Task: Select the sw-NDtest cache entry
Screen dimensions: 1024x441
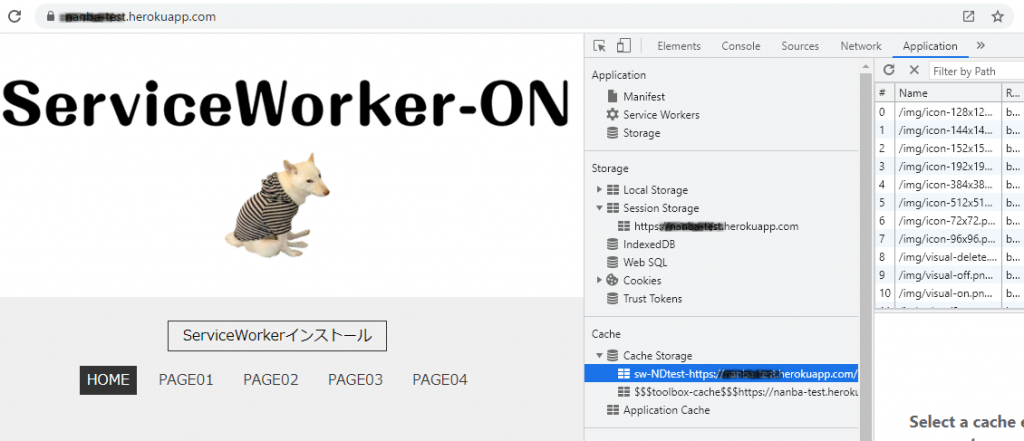Action: point(721,374)
